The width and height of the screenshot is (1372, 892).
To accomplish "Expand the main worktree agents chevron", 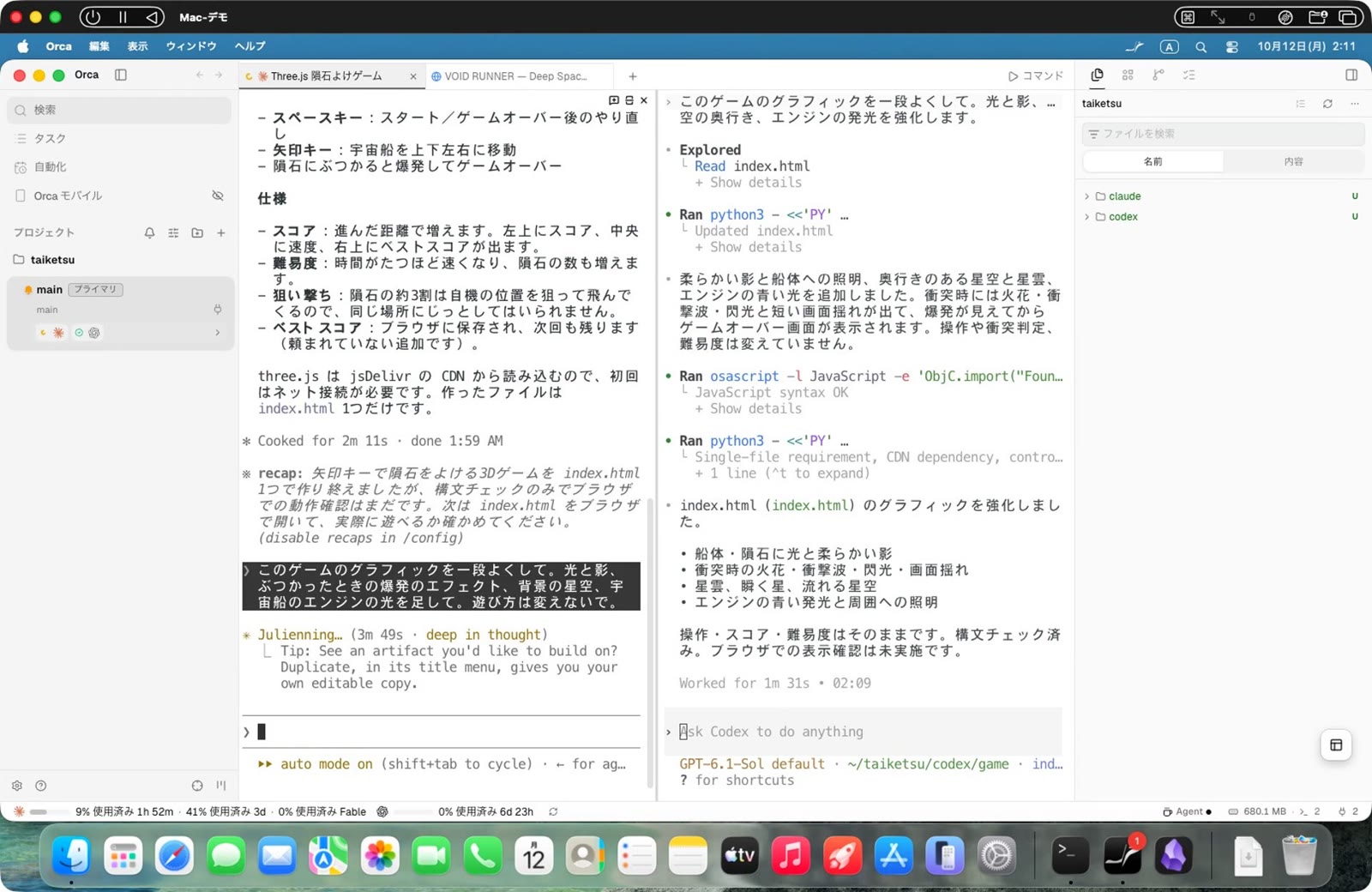I will point(218,333).
